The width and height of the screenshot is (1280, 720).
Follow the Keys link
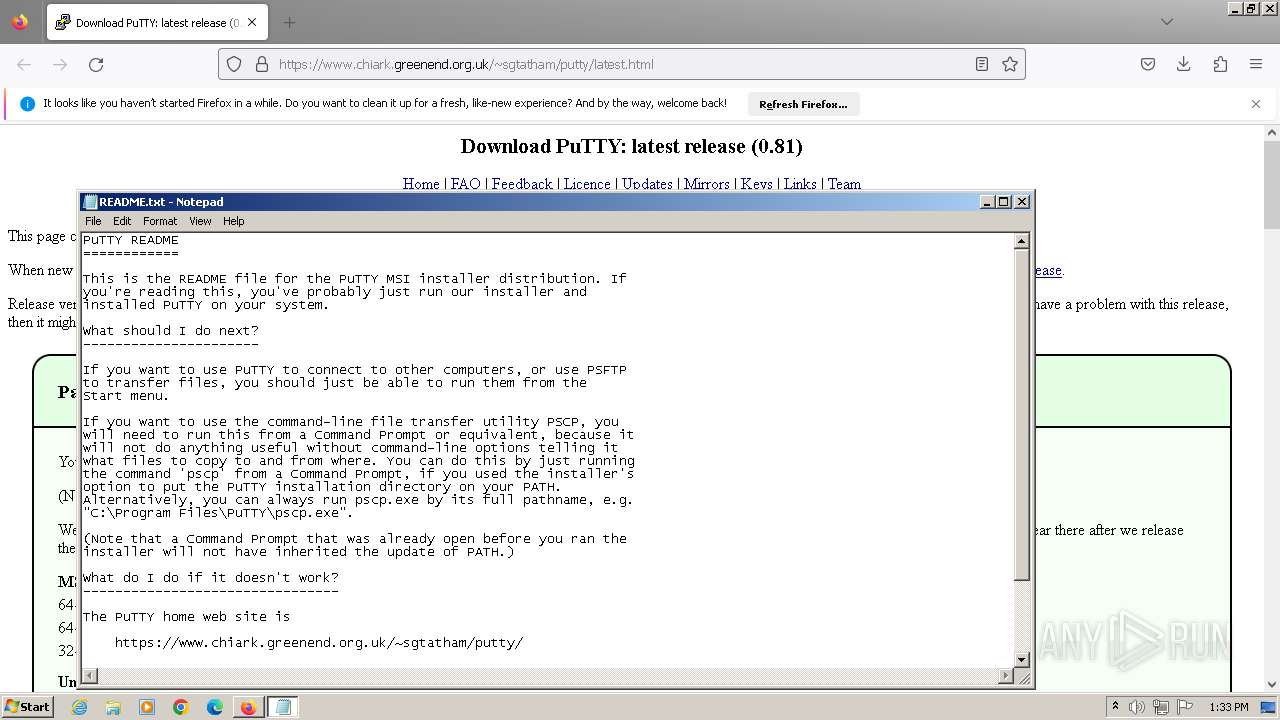756,184
